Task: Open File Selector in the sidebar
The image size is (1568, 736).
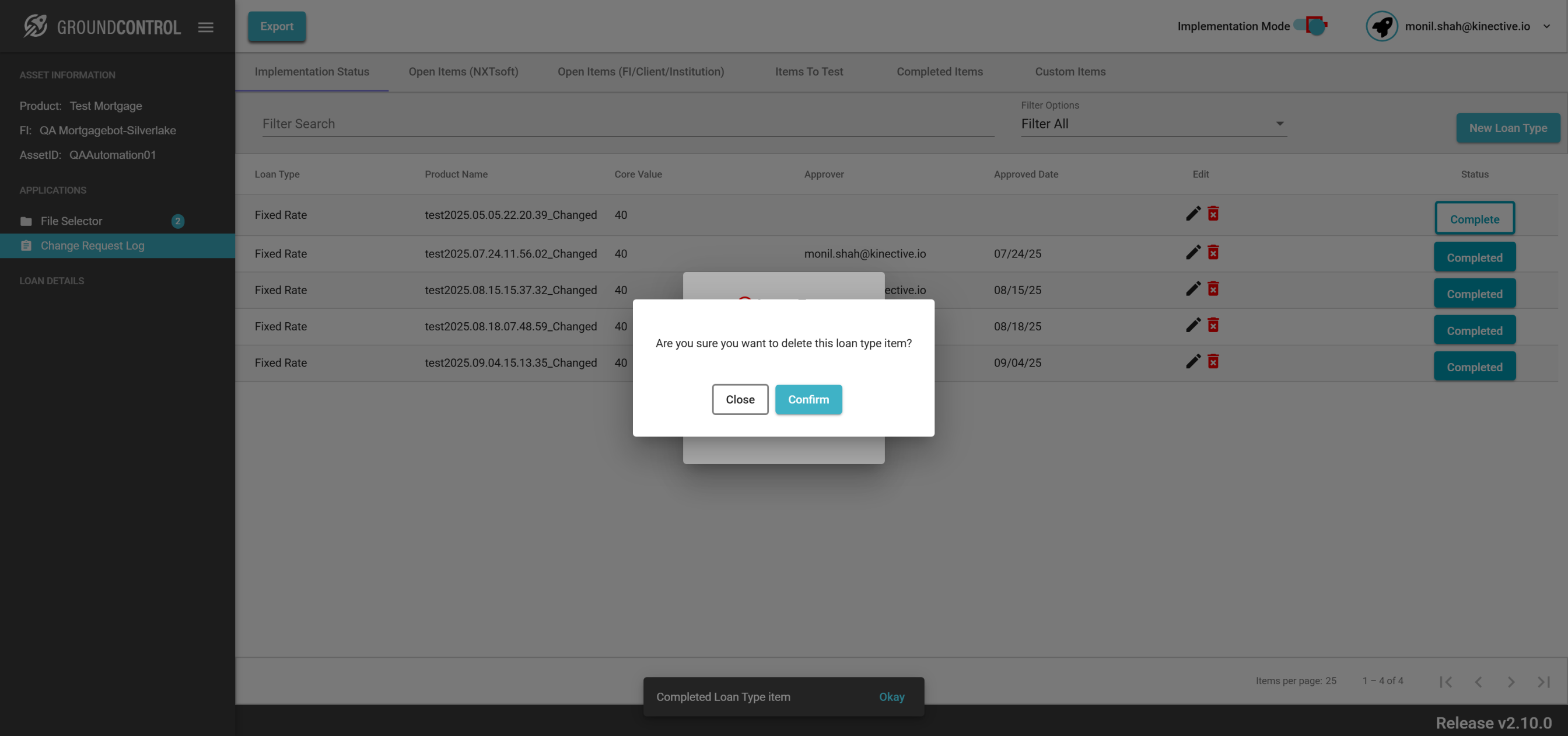Action: [71, 221]
